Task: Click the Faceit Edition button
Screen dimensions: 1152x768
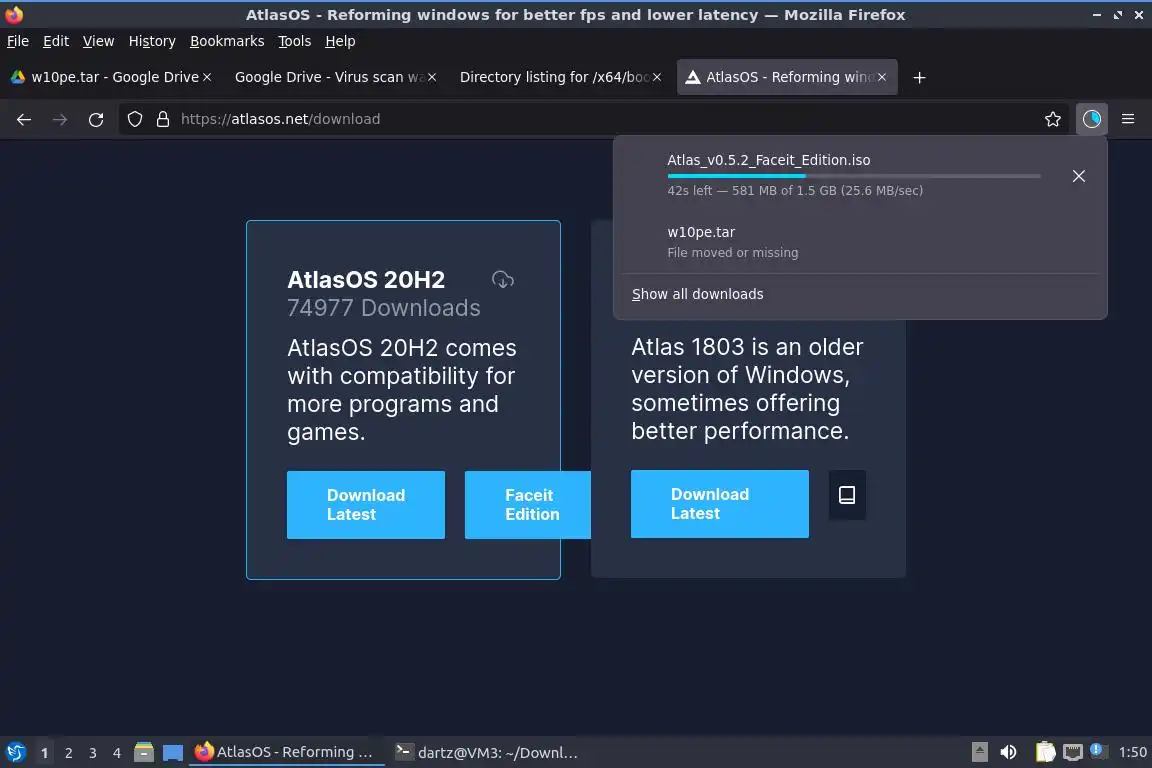Action: coord(528,505)
